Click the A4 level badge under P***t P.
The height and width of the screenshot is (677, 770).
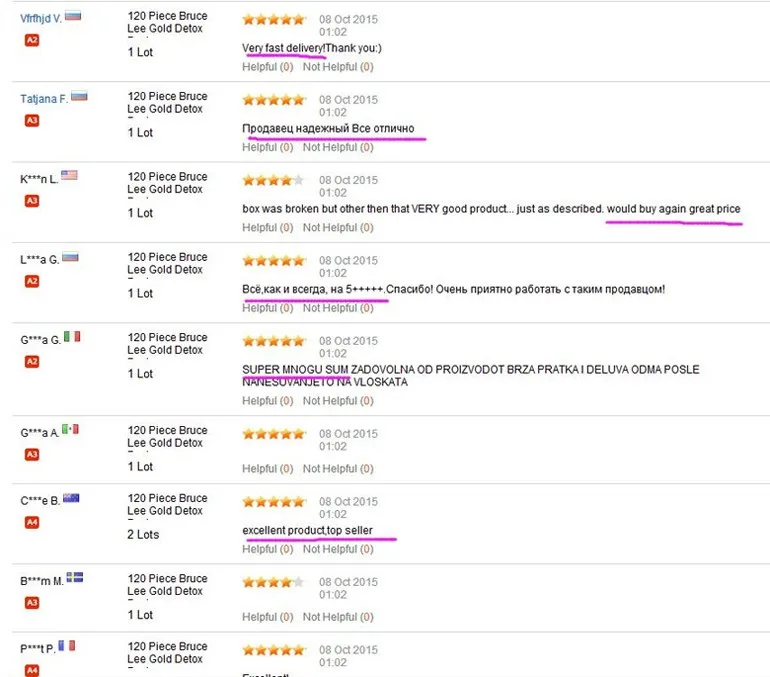tap(32, 670)
